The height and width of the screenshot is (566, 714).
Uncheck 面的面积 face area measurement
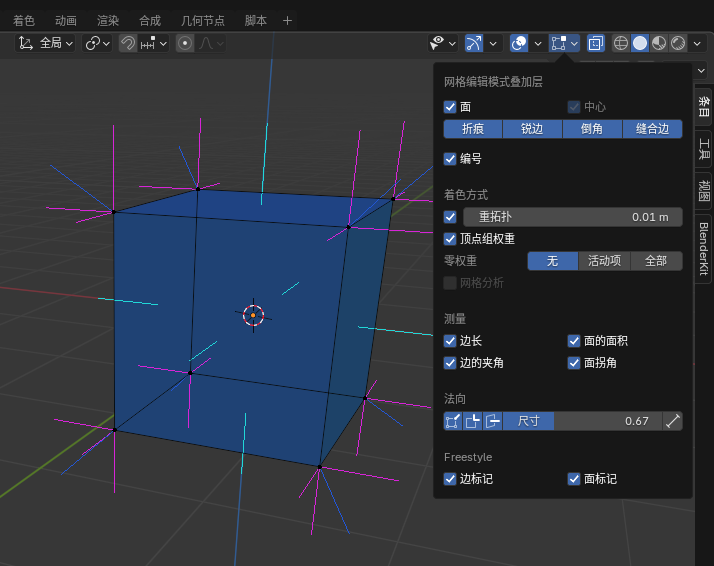click(x=574, y=341)
